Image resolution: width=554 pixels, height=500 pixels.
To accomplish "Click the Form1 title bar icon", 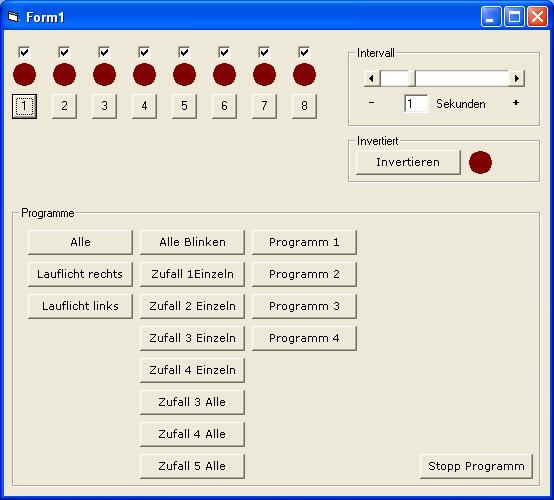I will (13, 17).
